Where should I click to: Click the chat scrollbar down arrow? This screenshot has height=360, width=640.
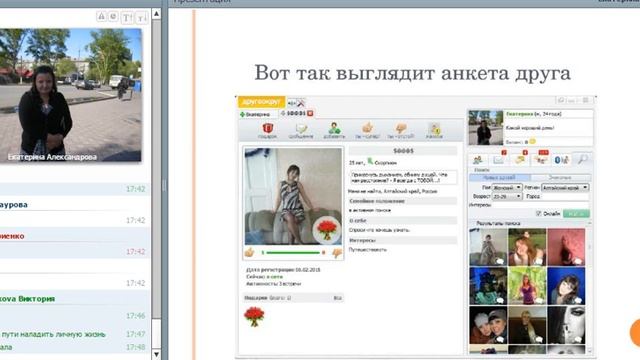[156, 354]
